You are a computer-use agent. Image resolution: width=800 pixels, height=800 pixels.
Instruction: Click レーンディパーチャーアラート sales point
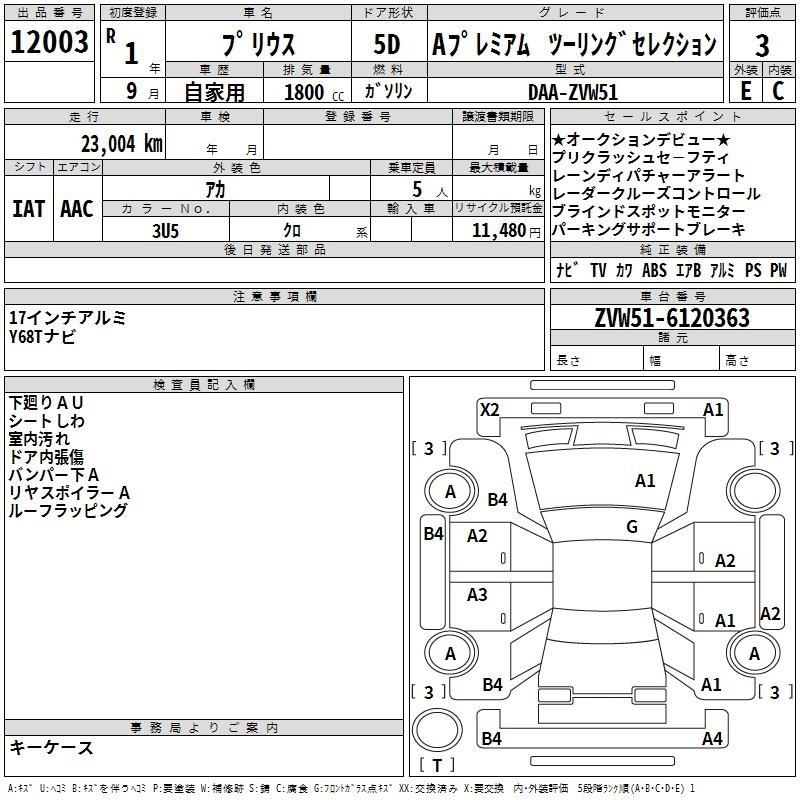(x=648, y=175)
